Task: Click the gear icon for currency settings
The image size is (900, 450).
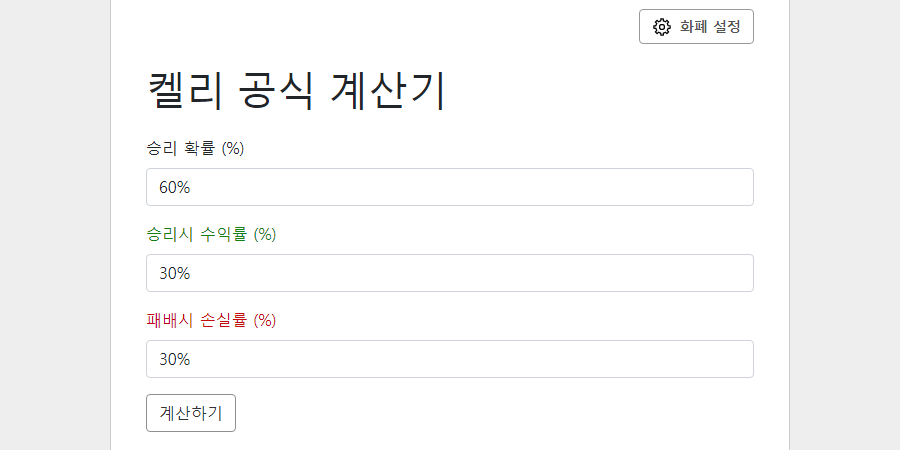Action: click(x=662, y=26)
